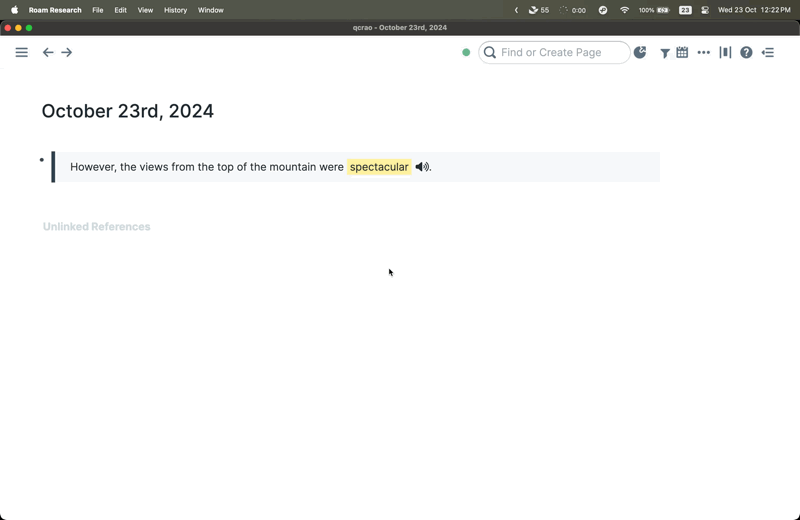Click the green sync status dot
This screenshot has height=520, width=800.
coord(466,52)
